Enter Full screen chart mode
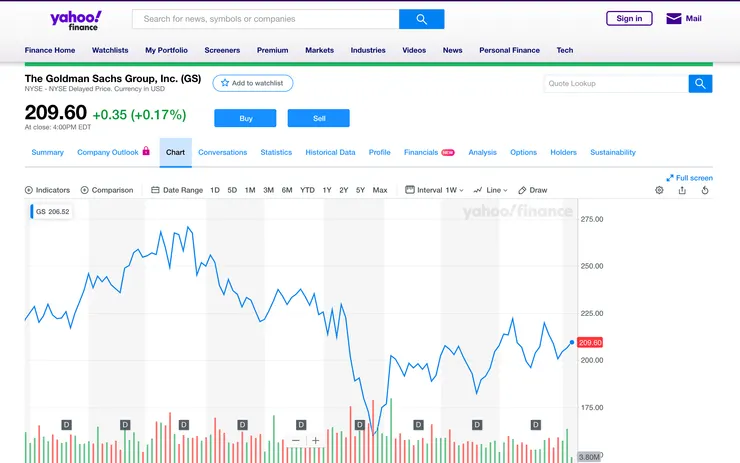The width and height of the screenshot is (740, 463). coord(689,178)
